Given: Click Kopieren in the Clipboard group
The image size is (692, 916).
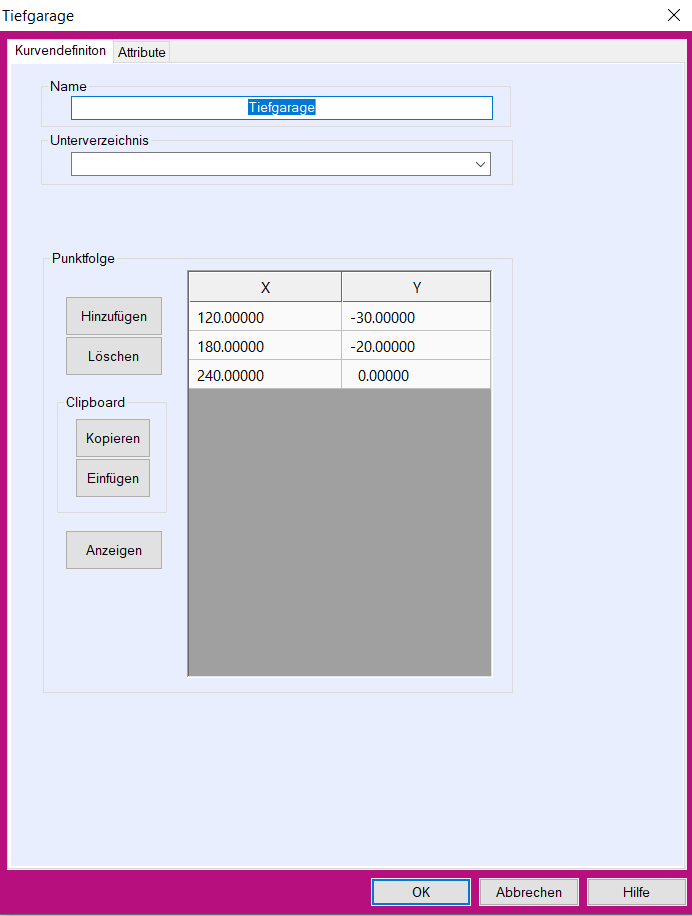Looking at the screenshot, I should [113, 438].
